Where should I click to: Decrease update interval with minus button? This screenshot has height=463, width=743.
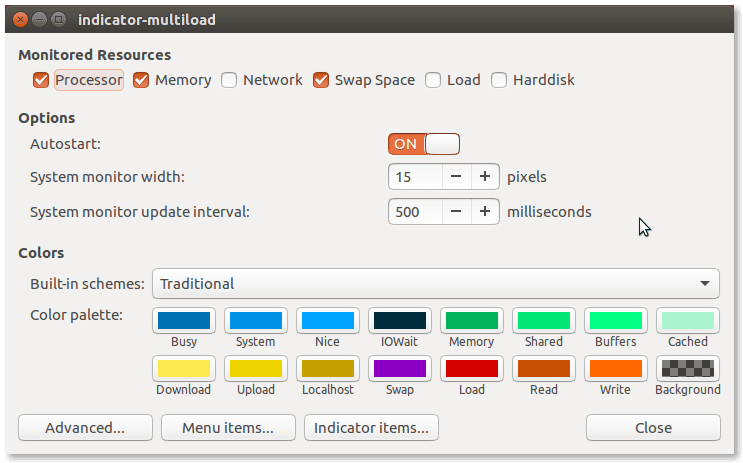[x=456, y=211]
